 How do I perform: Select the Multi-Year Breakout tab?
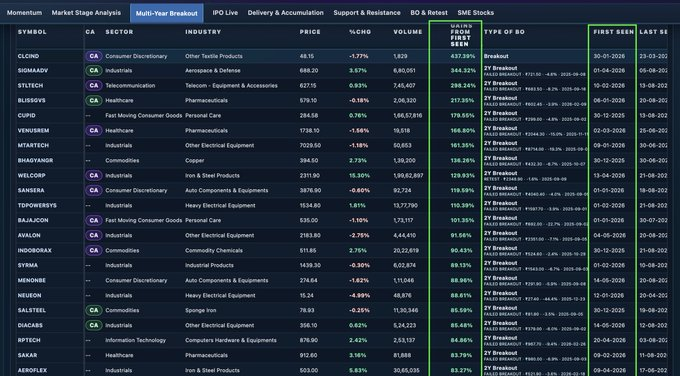click(x=167, y=13)
